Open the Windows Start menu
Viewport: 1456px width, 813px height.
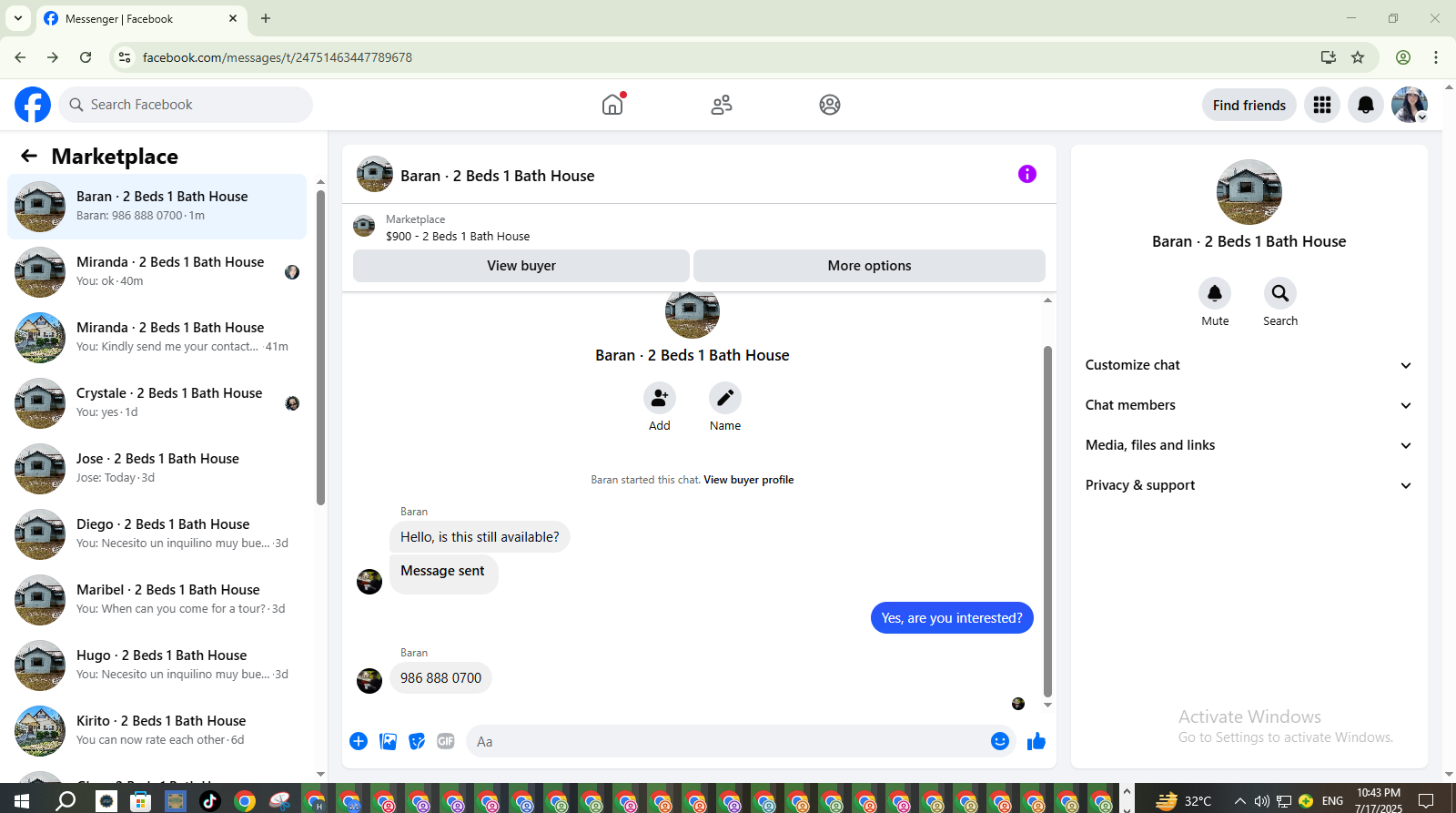point(21,801)
